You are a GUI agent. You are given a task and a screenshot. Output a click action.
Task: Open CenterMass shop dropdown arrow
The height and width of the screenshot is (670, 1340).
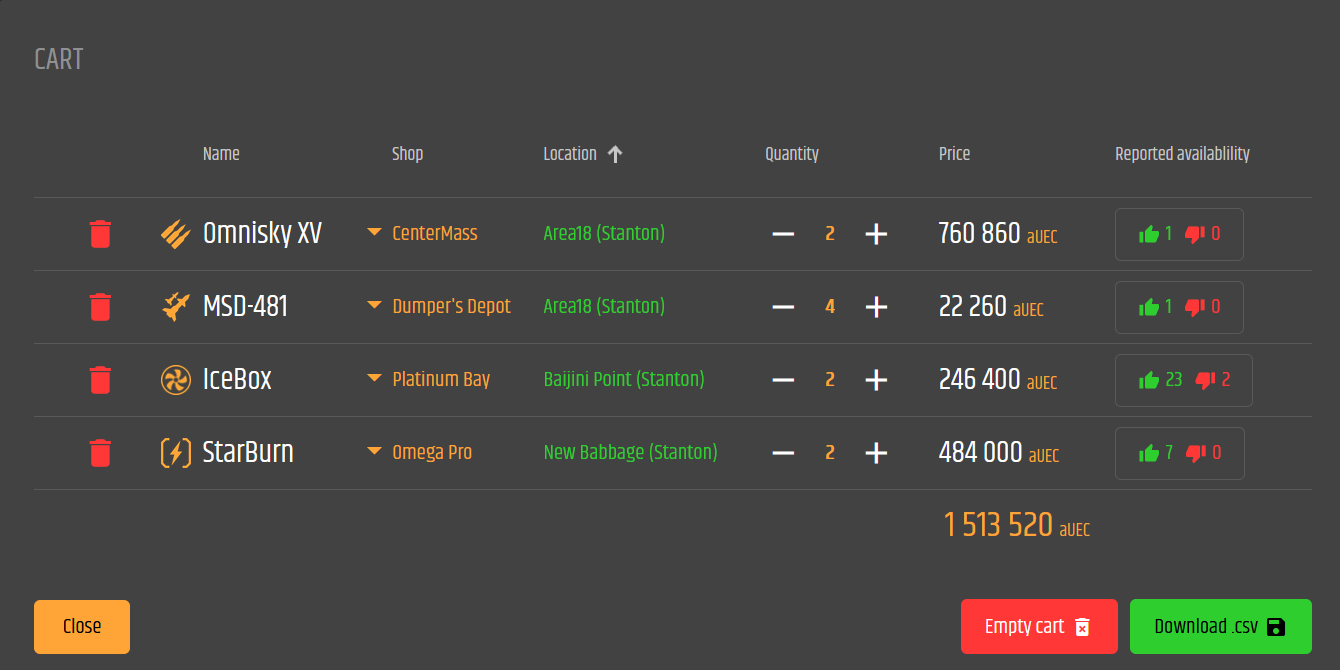tap(374, 232)
